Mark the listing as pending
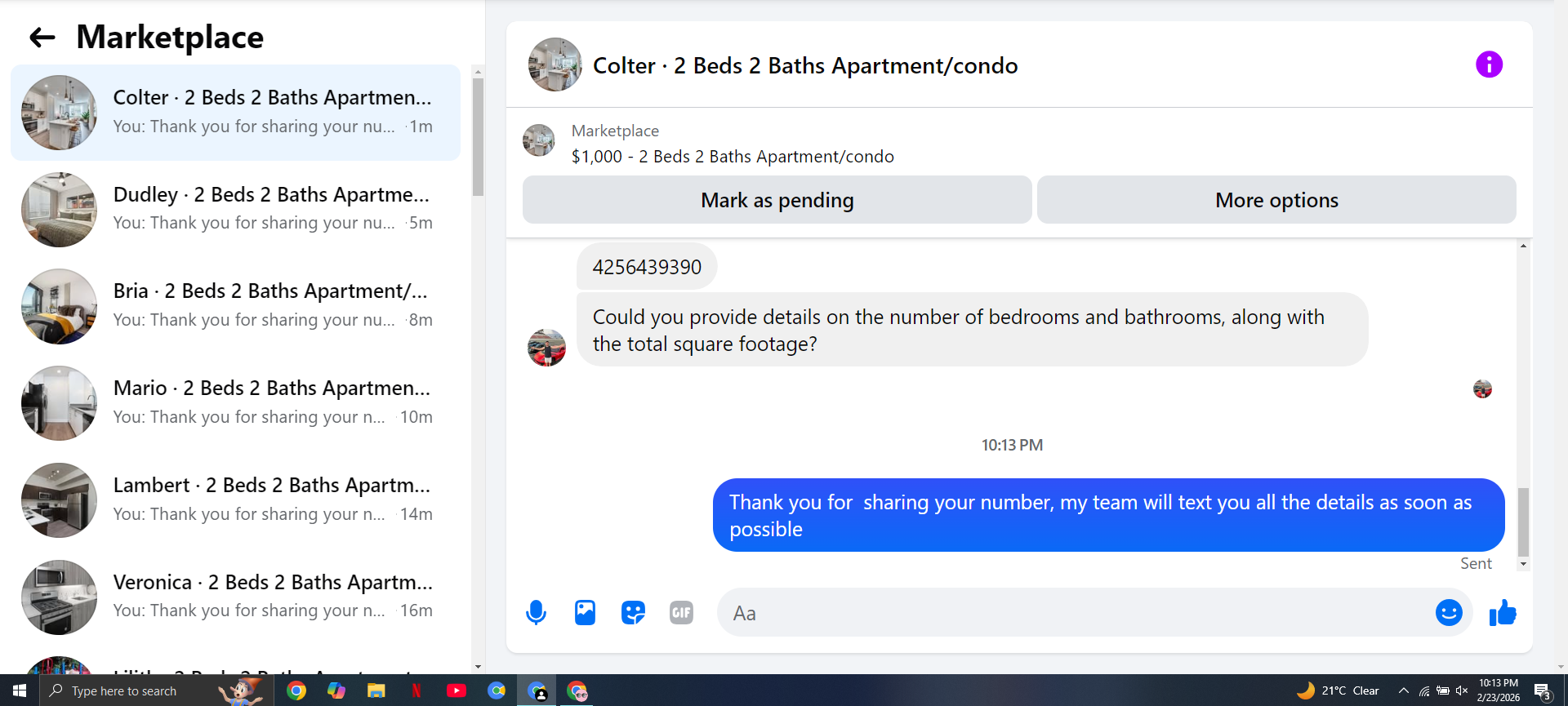This screenshot has height=706, width=1568. tap(777, 200)
